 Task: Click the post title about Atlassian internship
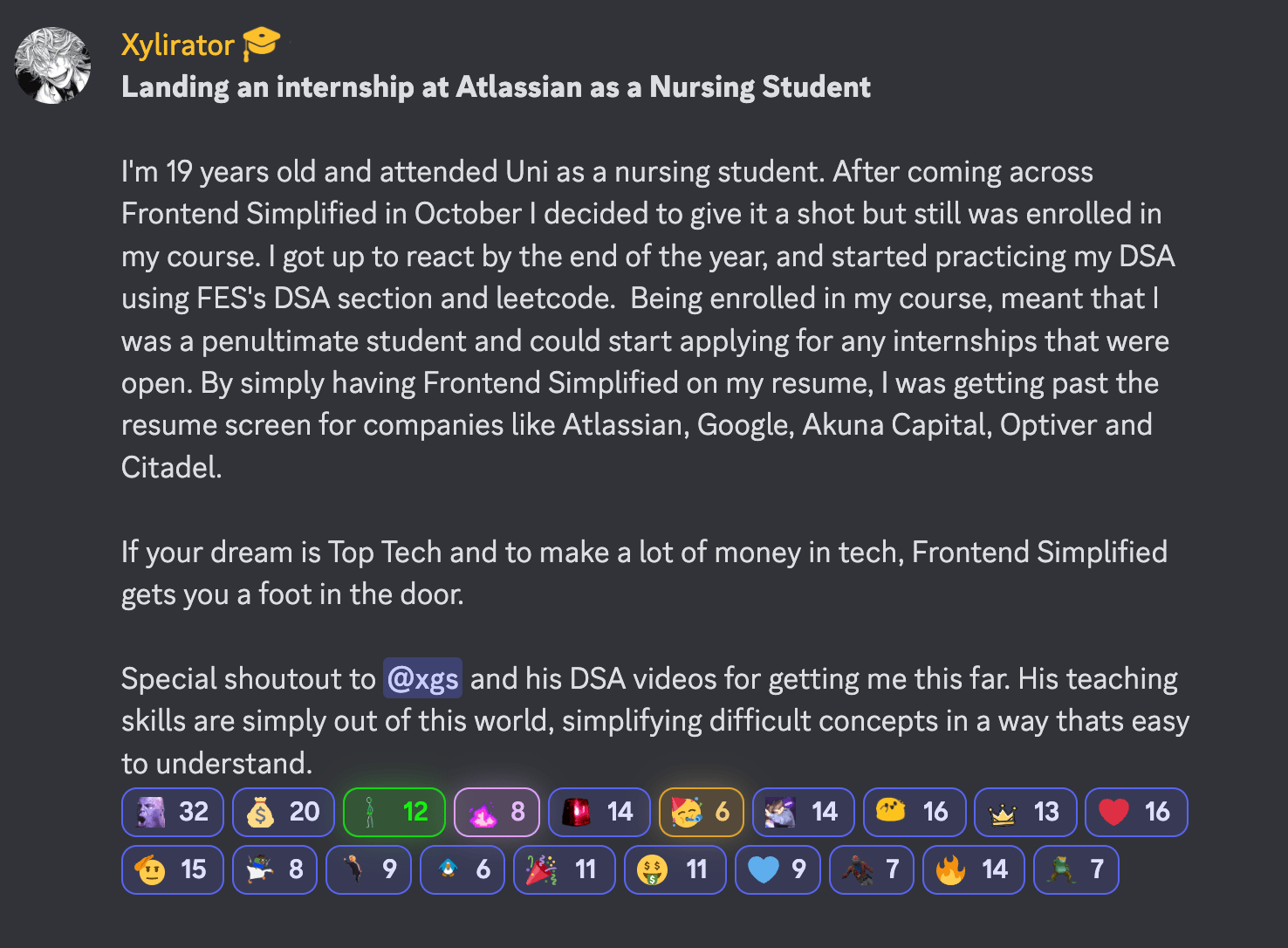(x=496, y=87)
